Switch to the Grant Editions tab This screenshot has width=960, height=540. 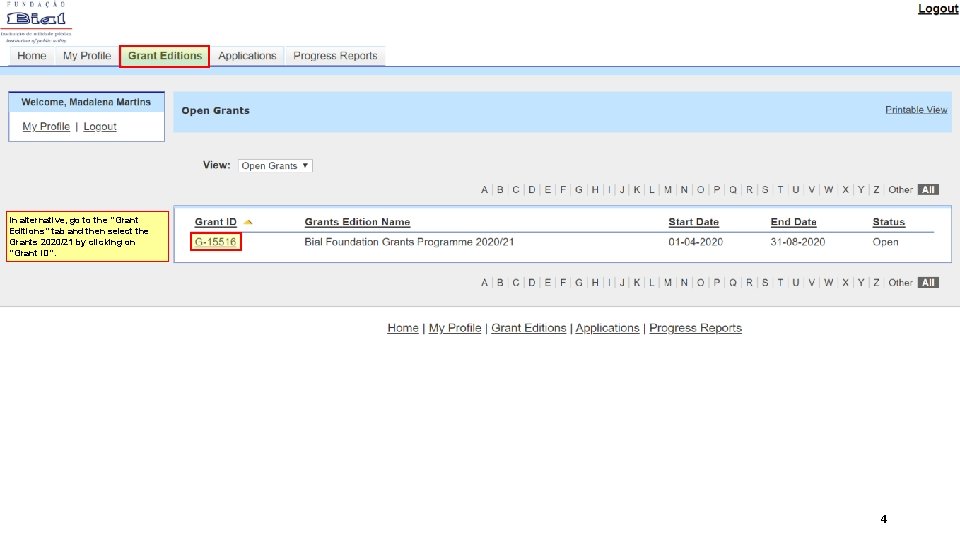coord(165,56)
